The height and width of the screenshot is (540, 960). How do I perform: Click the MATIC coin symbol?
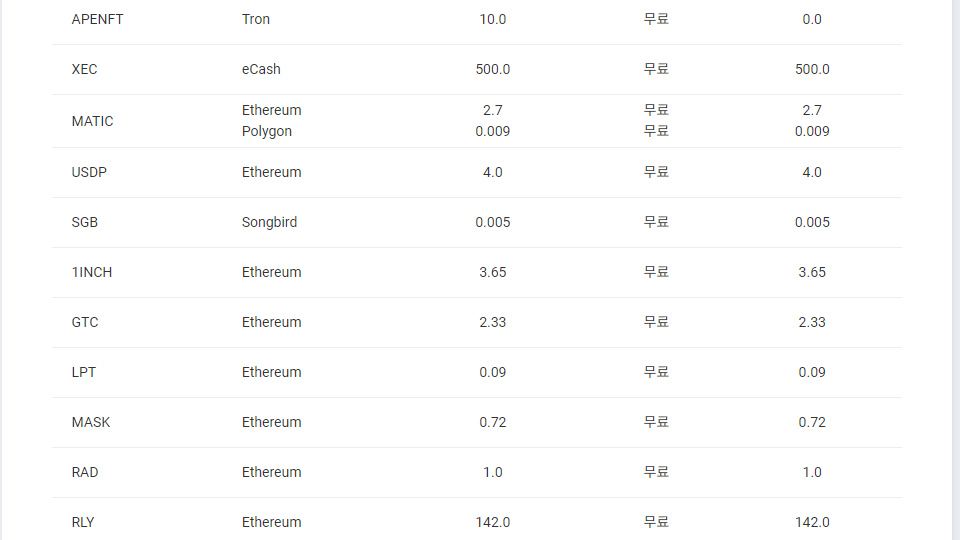[92, 121]
